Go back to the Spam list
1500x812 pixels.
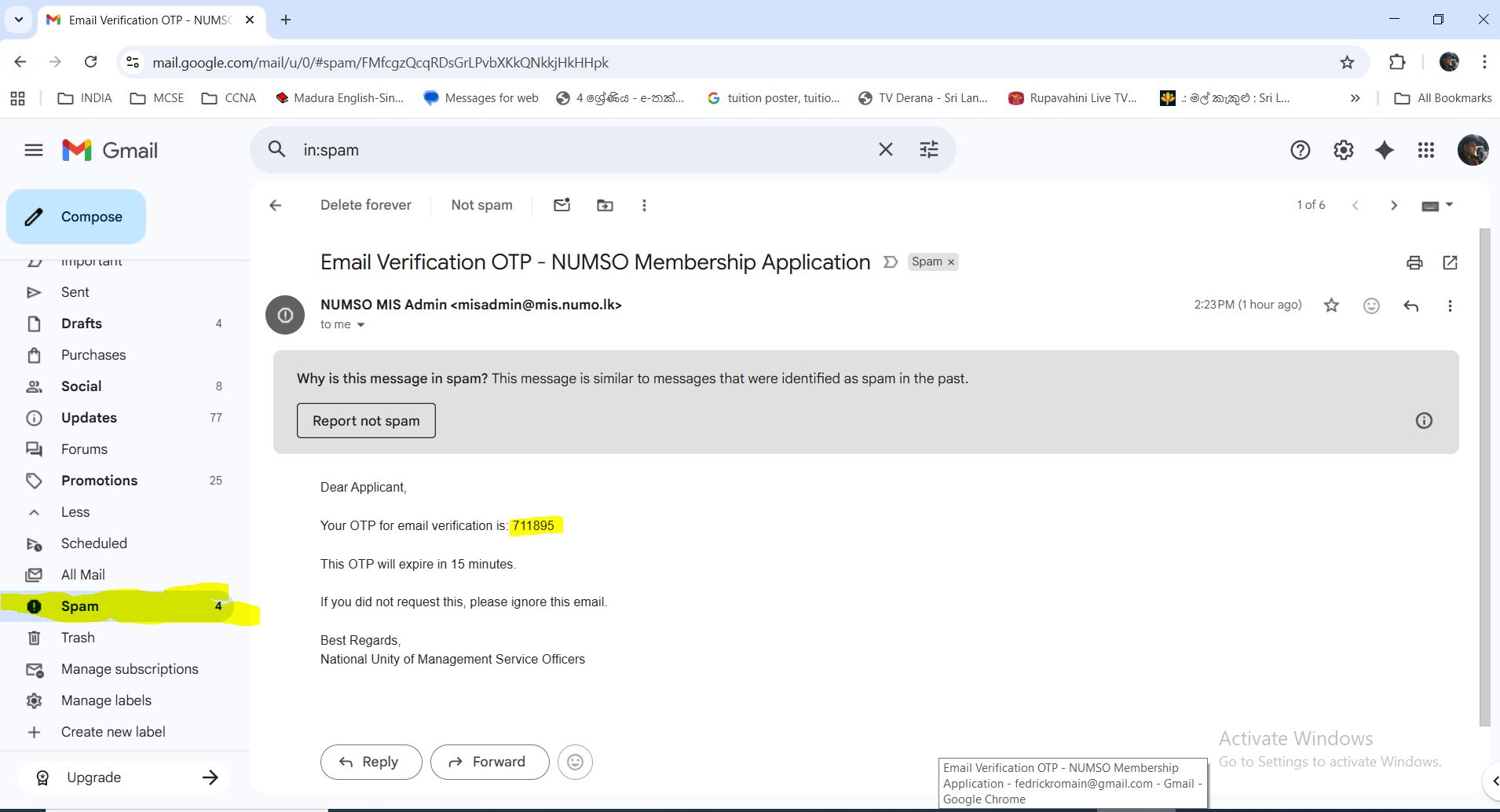[x=275, y=205]
